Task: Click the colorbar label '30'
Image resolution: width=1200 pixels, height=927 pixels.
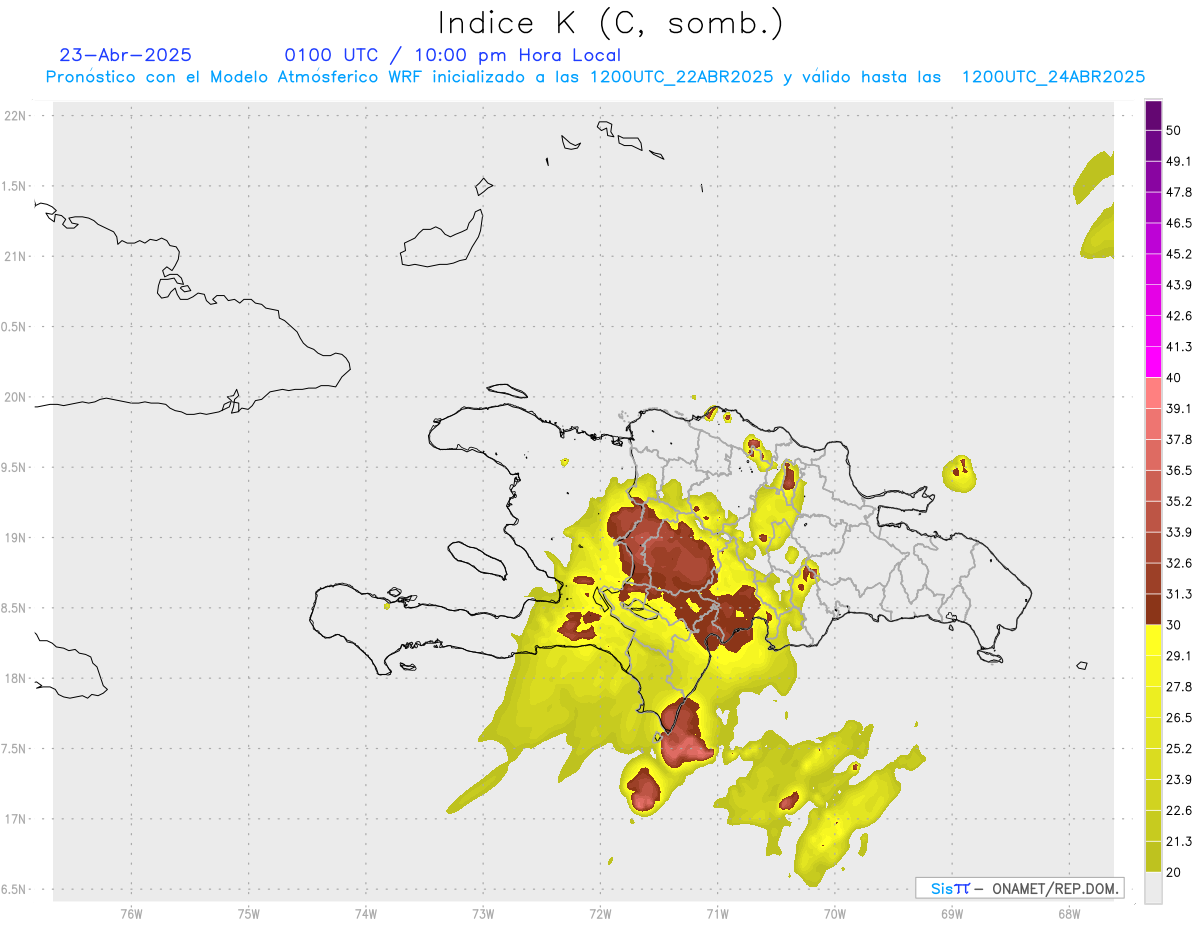Action: 1175,625
